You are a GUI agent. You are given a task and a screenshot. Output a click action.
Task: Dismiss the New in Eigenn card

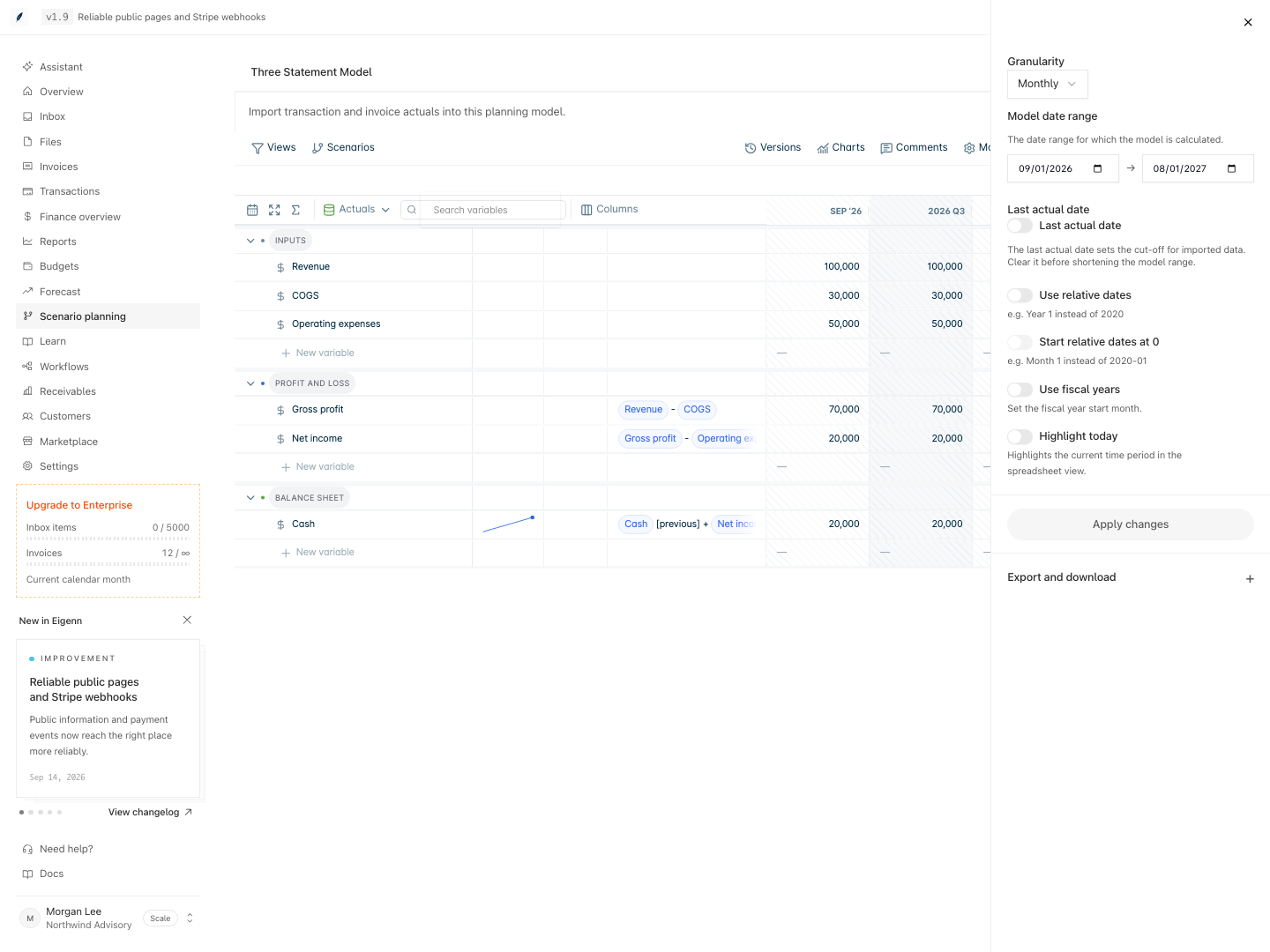[187, 621]
